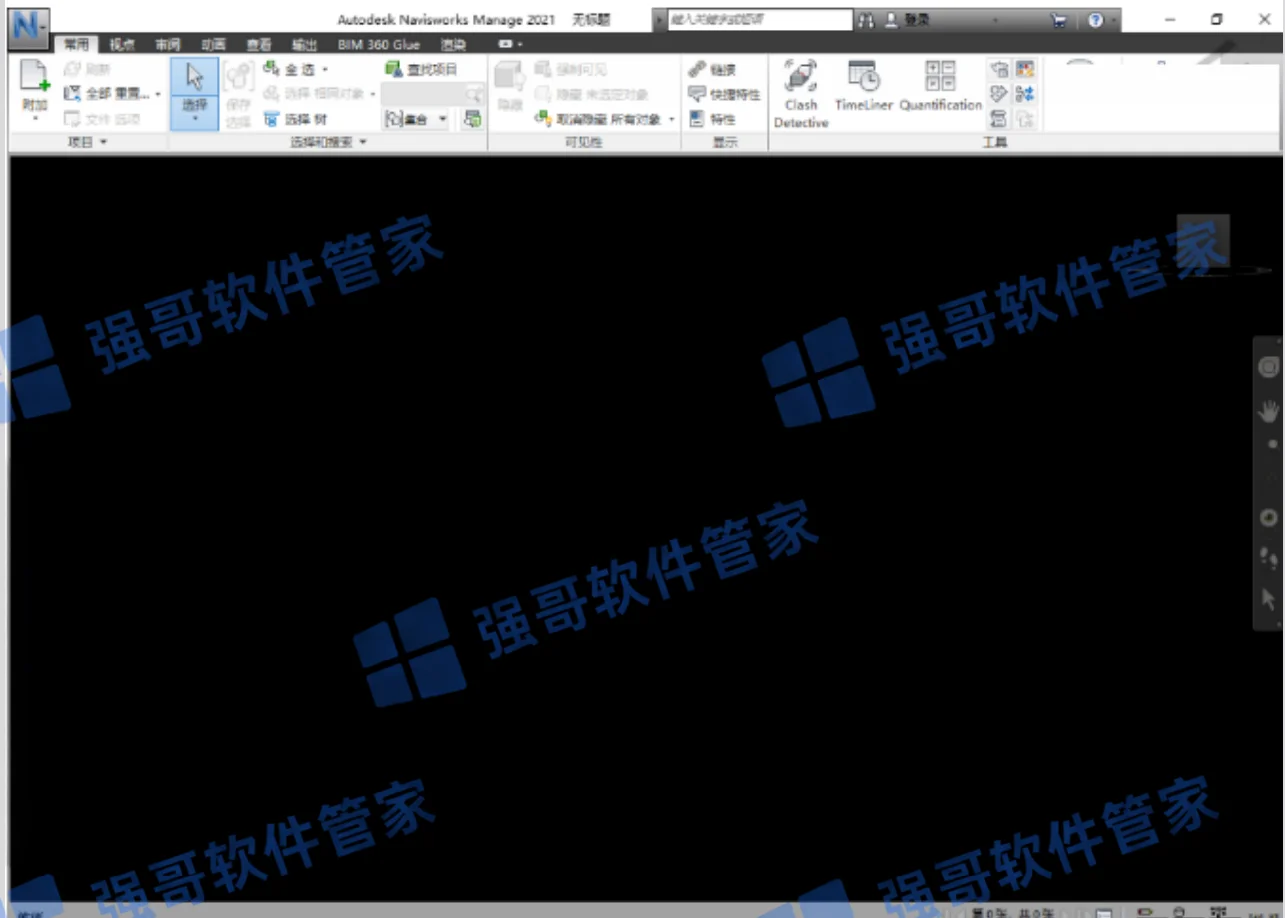Screen dimensions: 1285x918
Task: Switch to the 输出 (Output) ribbon tab
Action: [304, 44]
